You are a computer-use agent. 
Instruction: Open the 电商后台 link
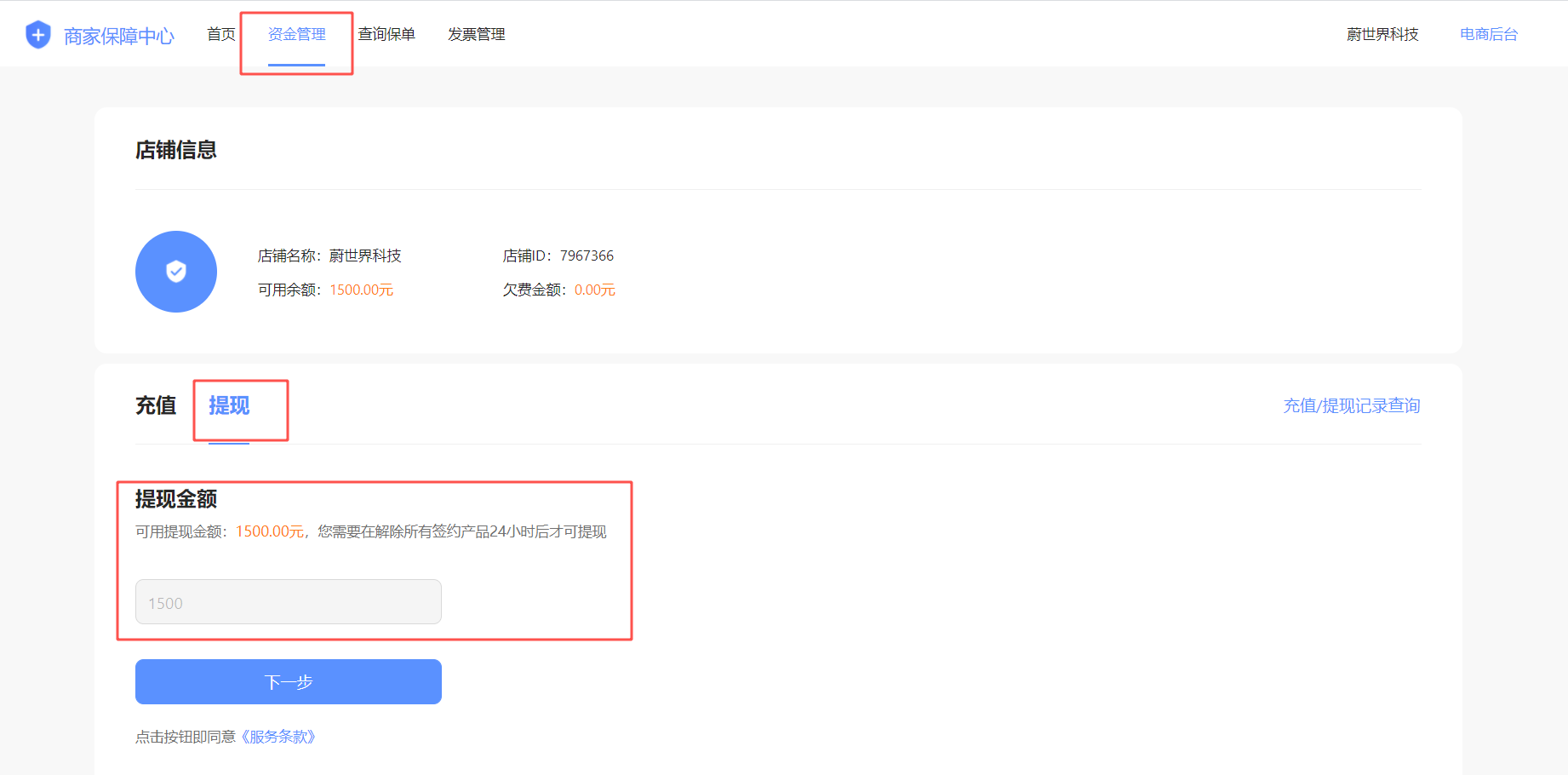[x=1489, y=34]
